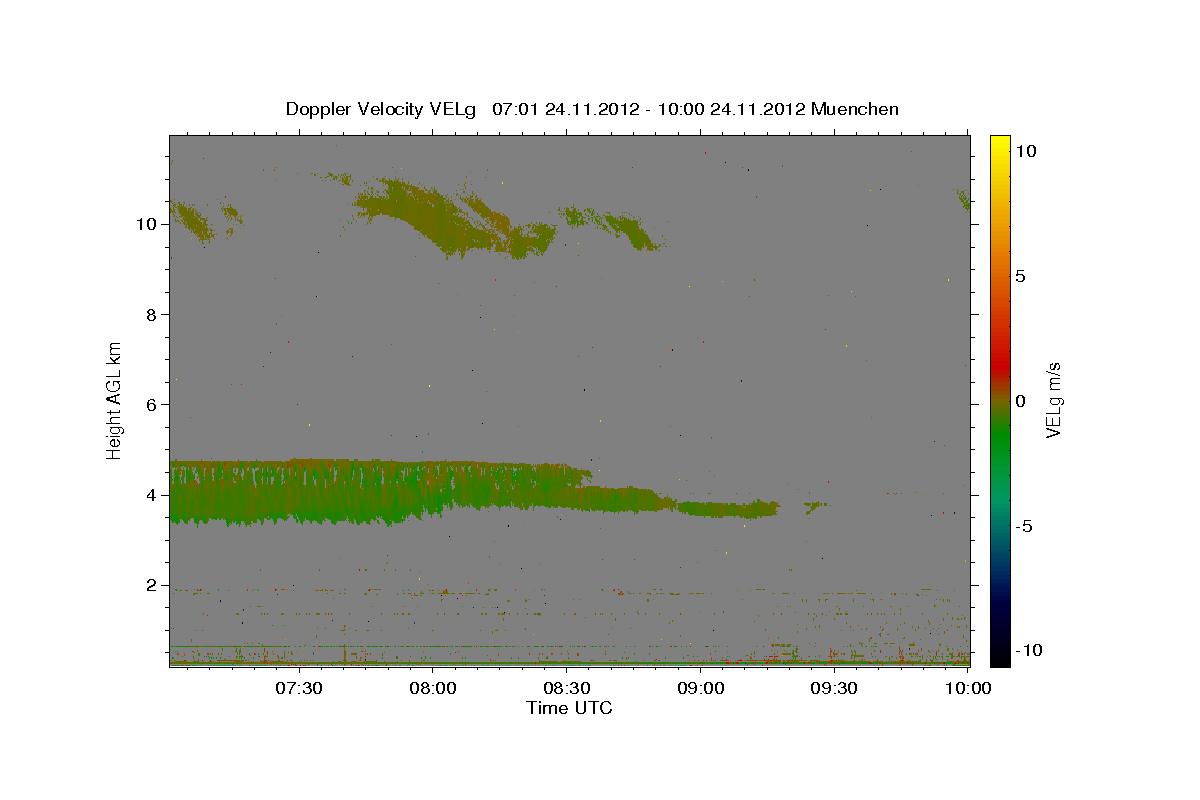The width and height of the screenshot is (1200, 800).
Task: Click the 07:30 time tick label
Action: (x=298, y=688)
